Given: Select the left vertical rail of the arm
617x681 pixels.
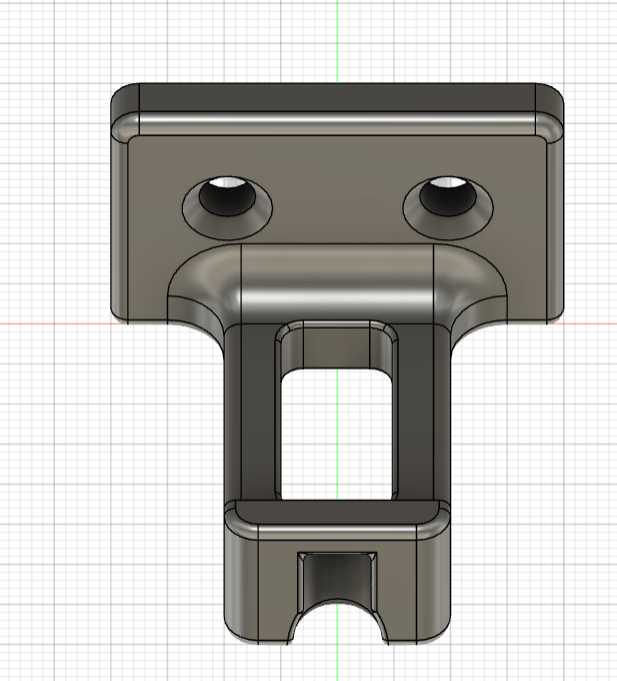Looking at the screenshot, I should [x=258, y=413].
